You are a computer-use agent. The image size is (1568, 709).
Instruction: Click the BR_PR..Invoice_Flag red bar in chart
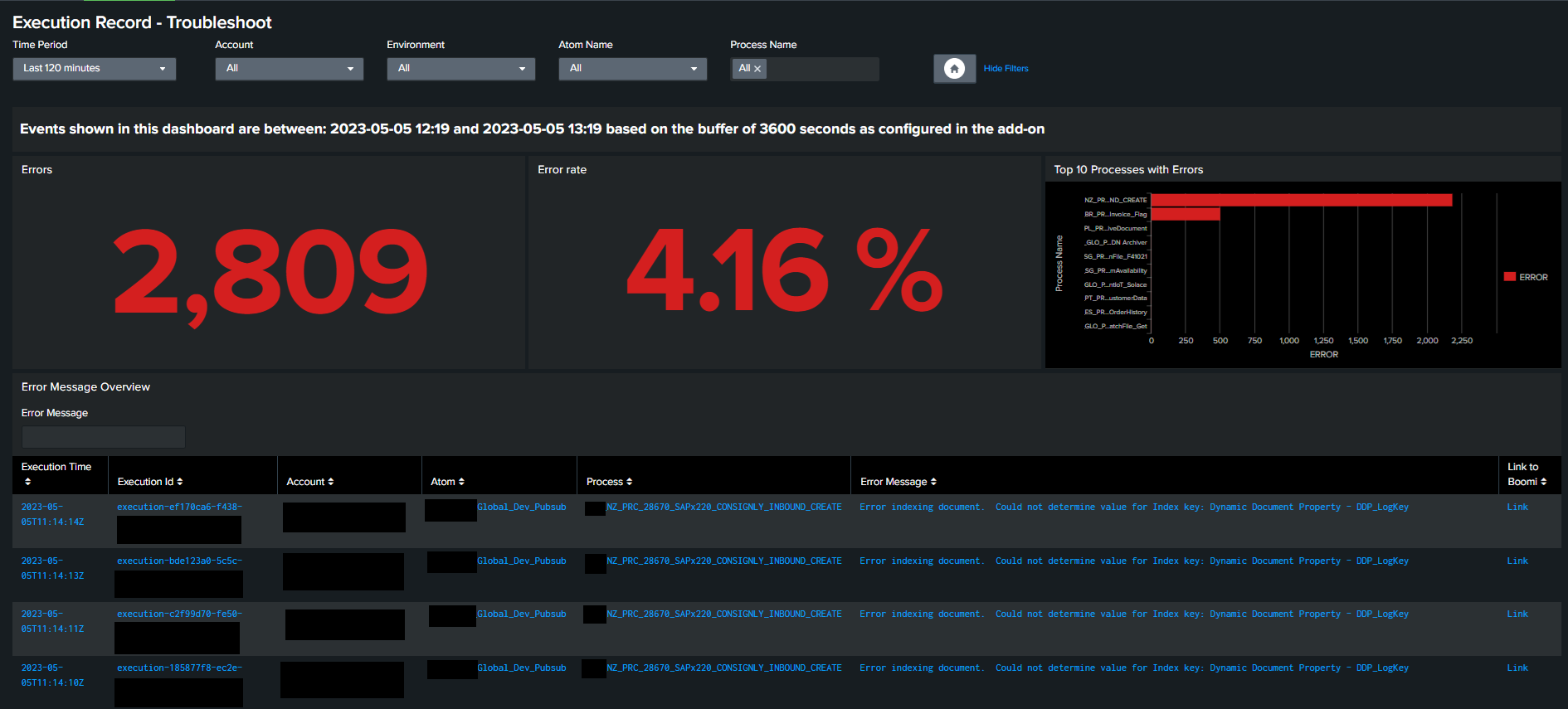1186,214
